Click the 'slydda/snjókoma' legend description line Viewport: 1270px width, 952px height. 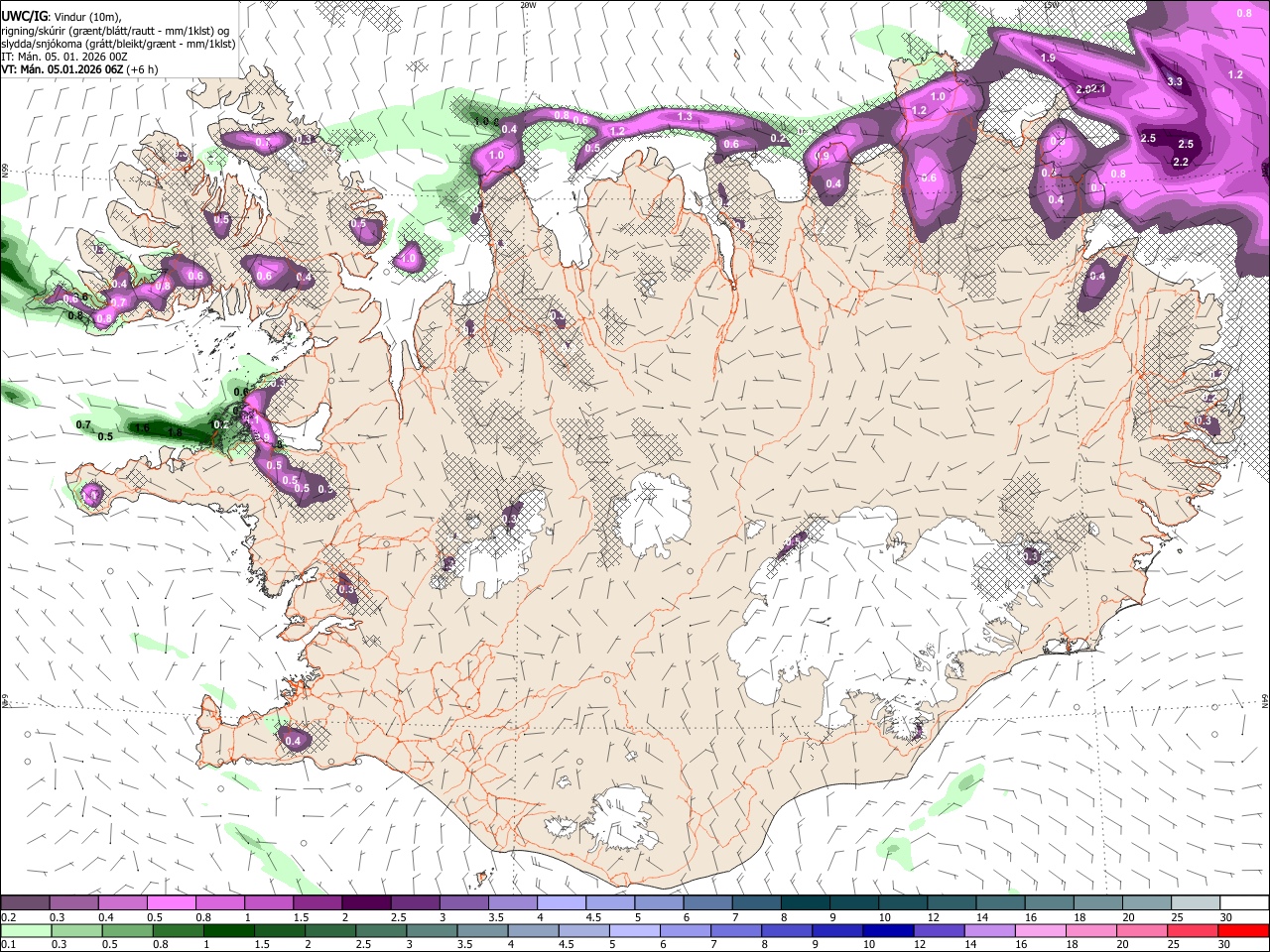coord(117,44)
